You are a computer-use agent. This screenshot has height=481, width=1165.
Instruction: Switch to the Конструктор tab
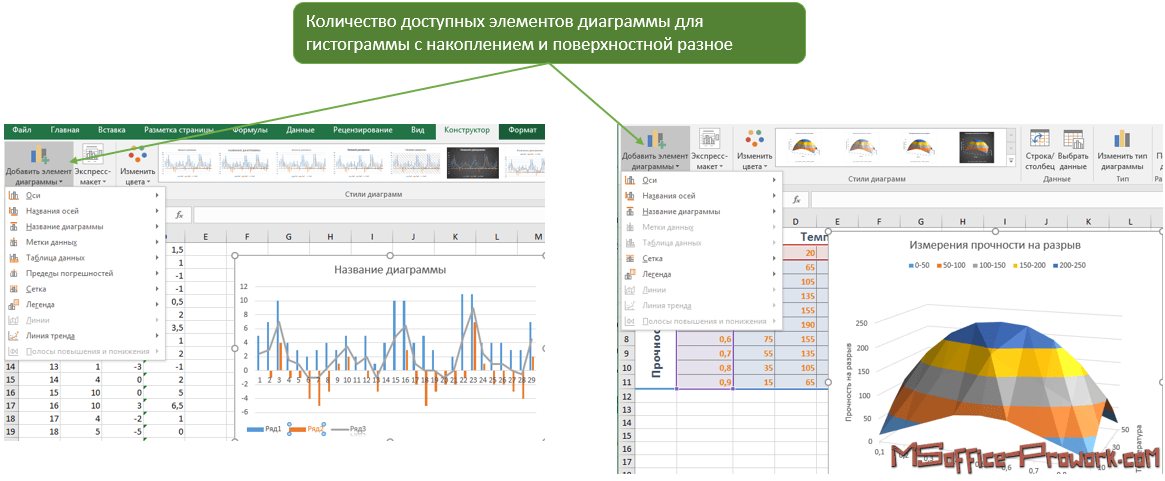pyautogui.click(x=467, y=130)
